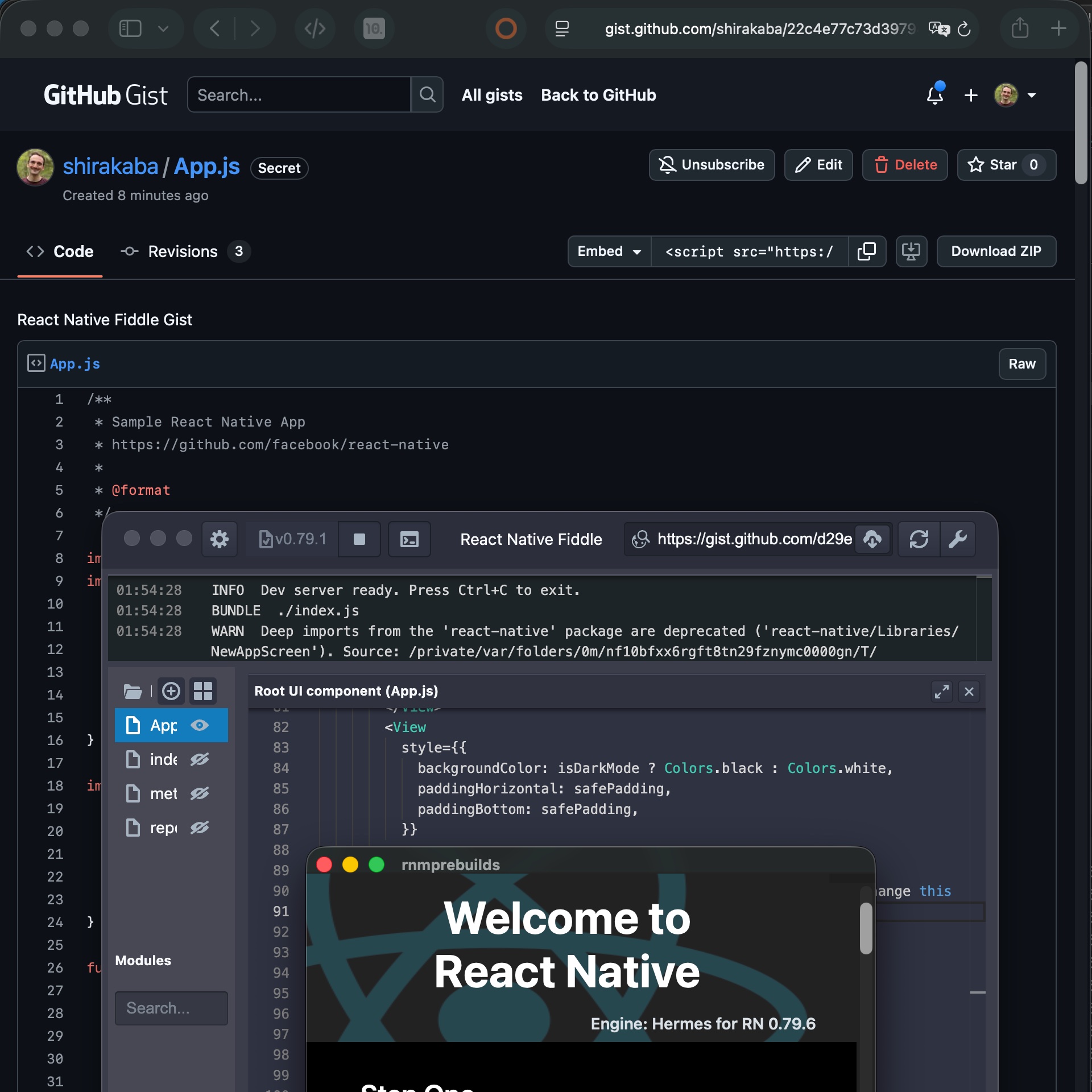
Task: Switch to the Code tab
Action: pyautogui.click(x=60, y=251)
